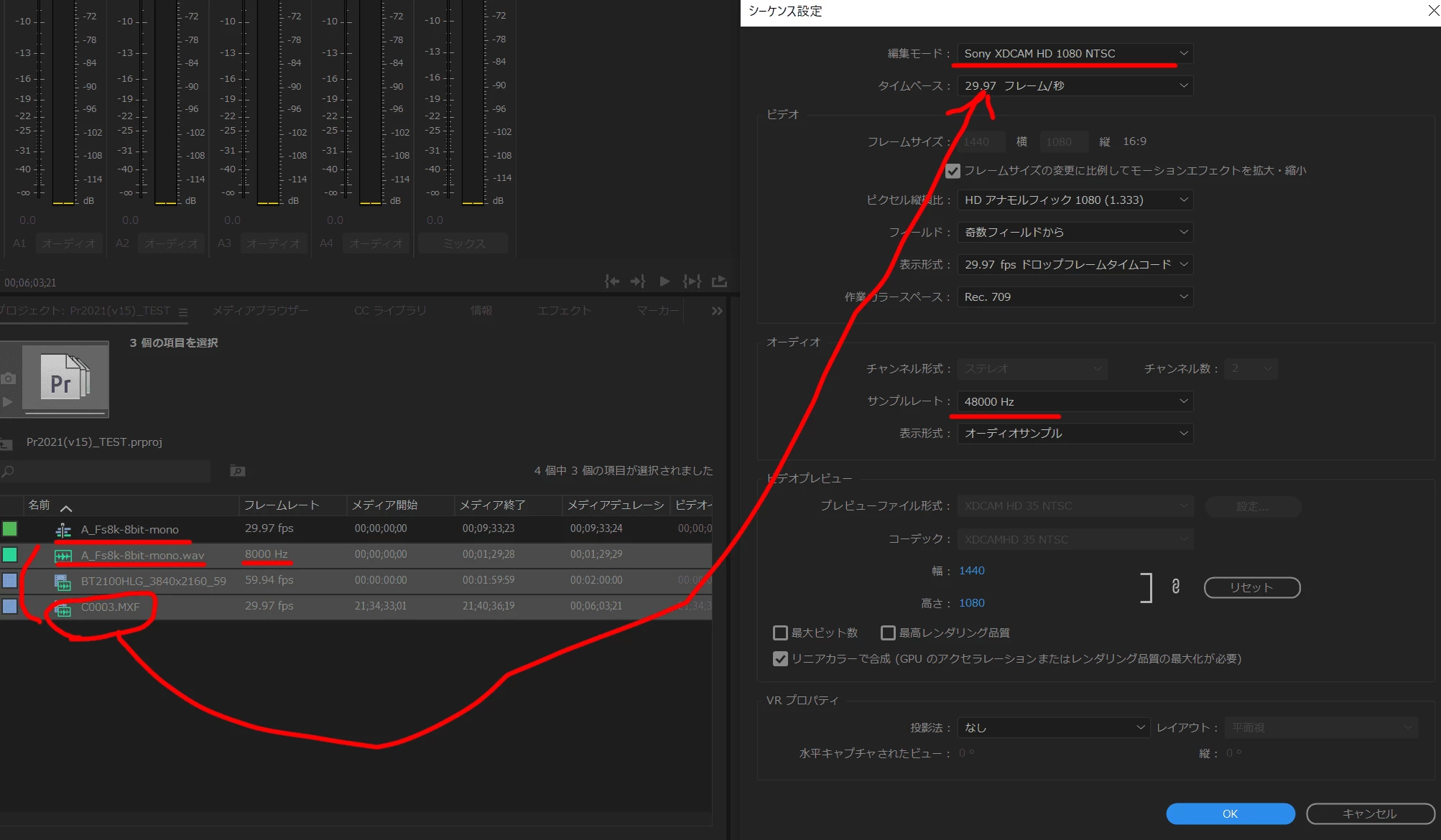Screen dimensions: 1441x840
Task: Switch to the エフェクト tab
Action: click(564, 310)
